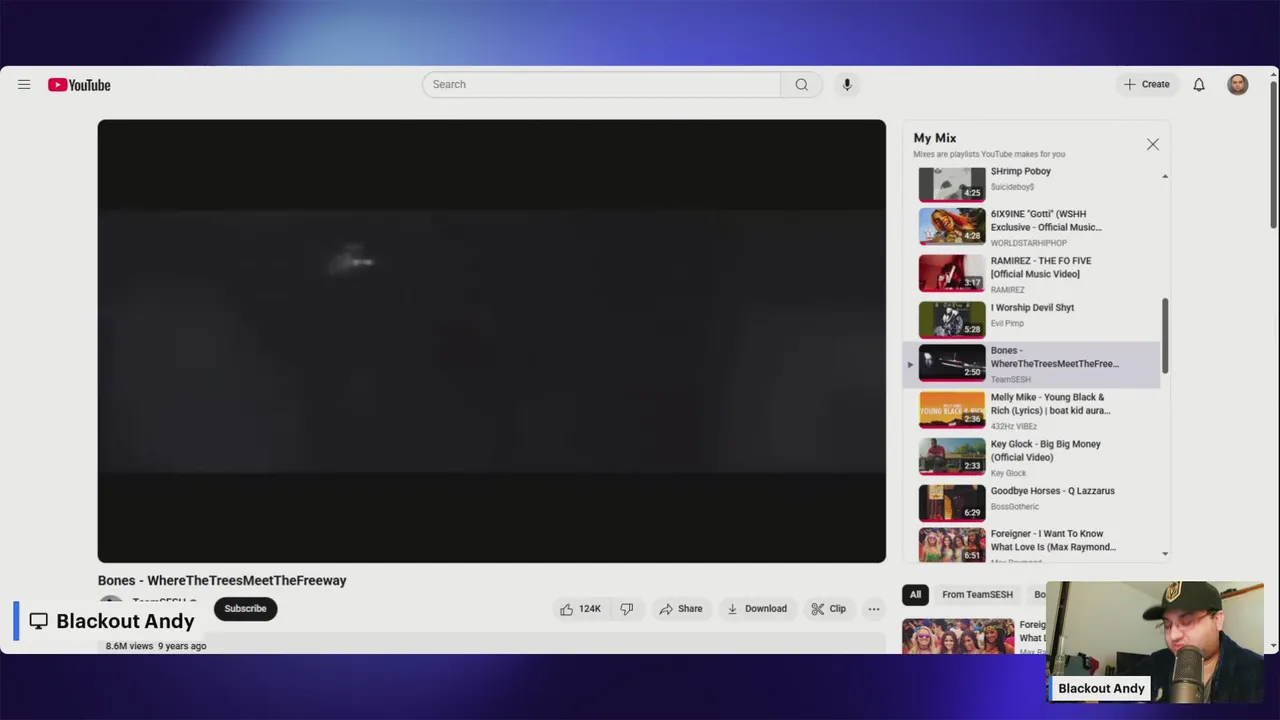
Task: Dislike the video with thumbs-down icon
Action: pyautogui.click(x=627, y=609)
